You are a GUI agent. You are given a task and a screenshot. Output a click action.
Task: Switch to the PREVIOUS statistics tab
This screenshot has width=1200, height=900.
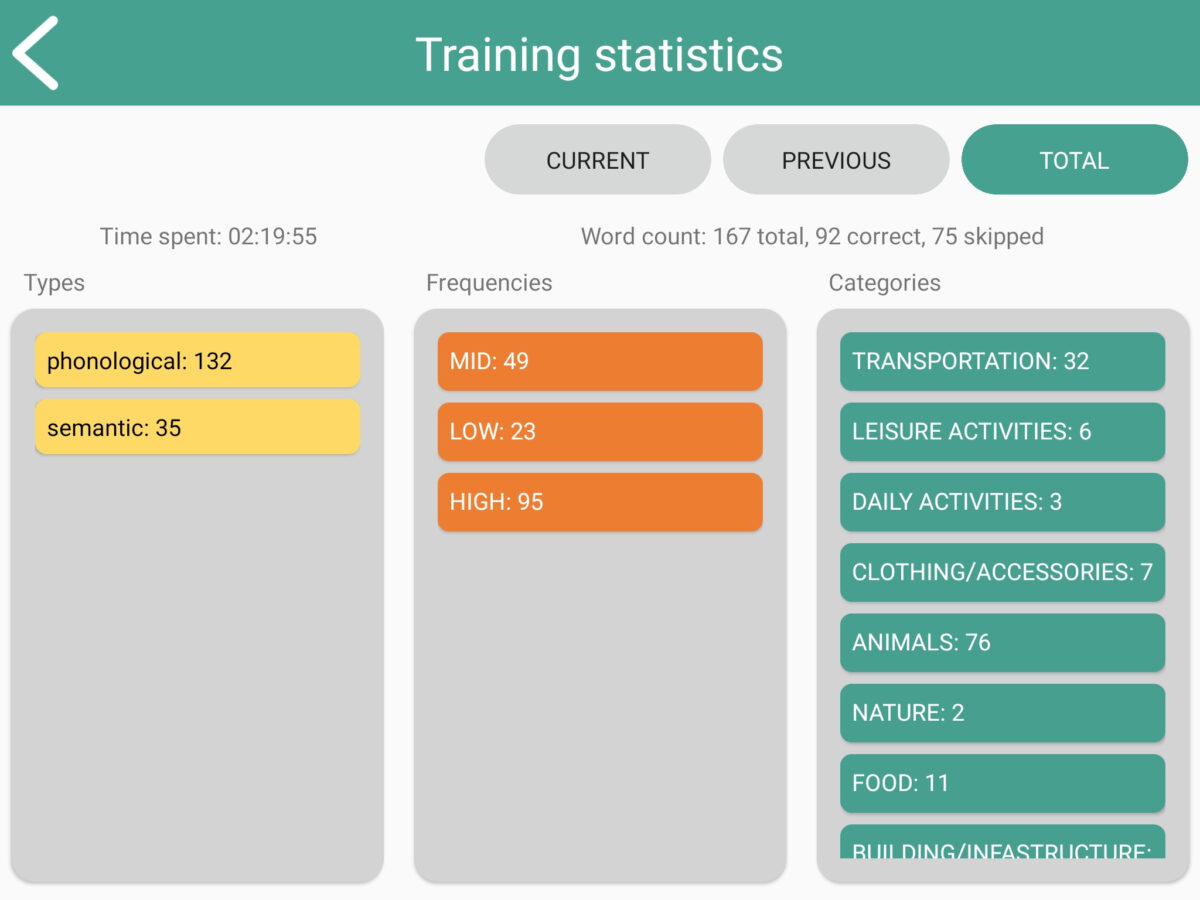836,160
